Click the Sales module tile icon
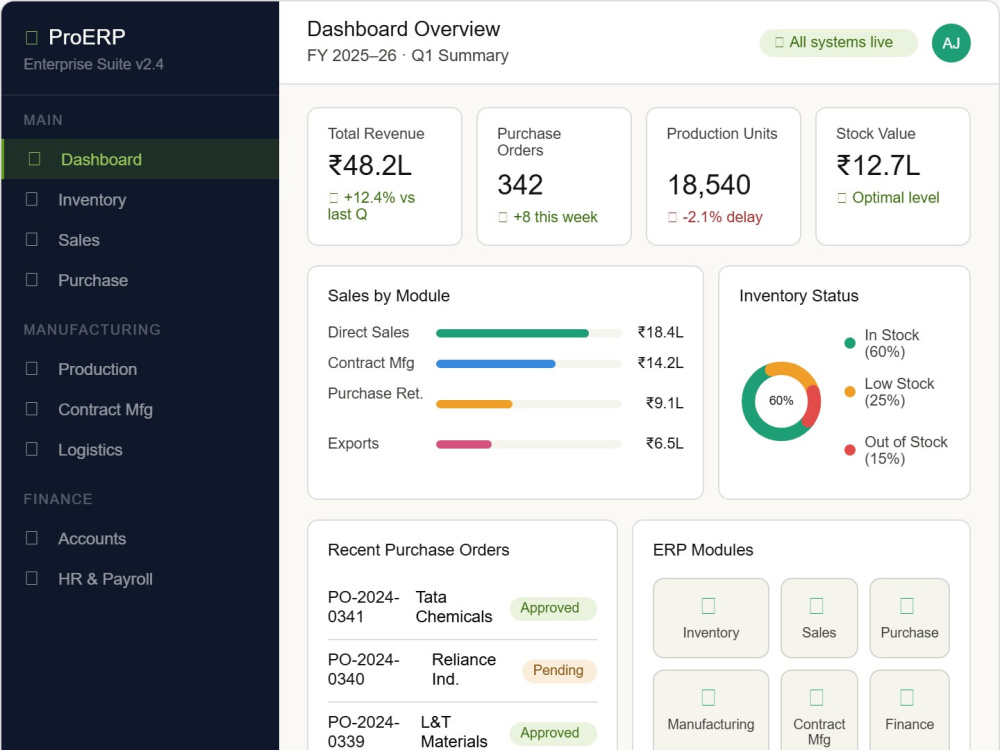The width and height of the screenshot is (1000, 750). click(816, 605)
